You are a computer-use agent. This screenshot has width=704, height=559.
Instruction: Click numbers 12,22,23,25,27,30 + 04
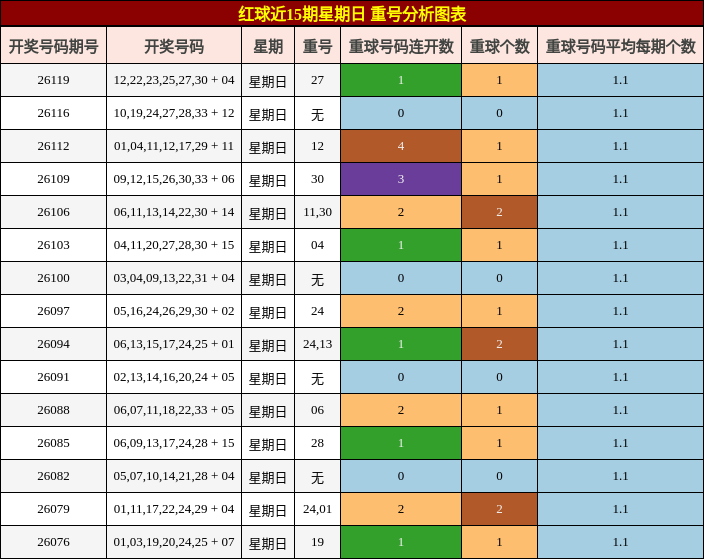pyautogui.click(x=174, y=80)
